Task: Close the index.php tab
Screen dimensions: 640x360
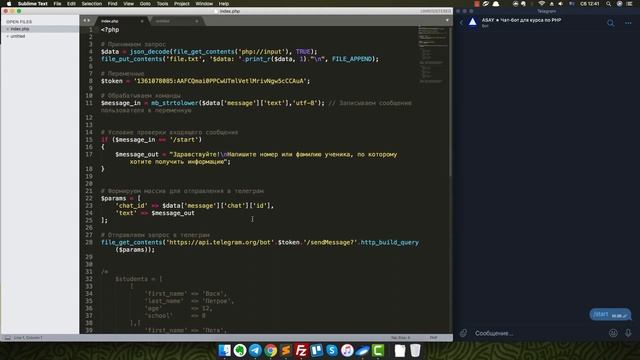Action: click(x=142, y=21)
